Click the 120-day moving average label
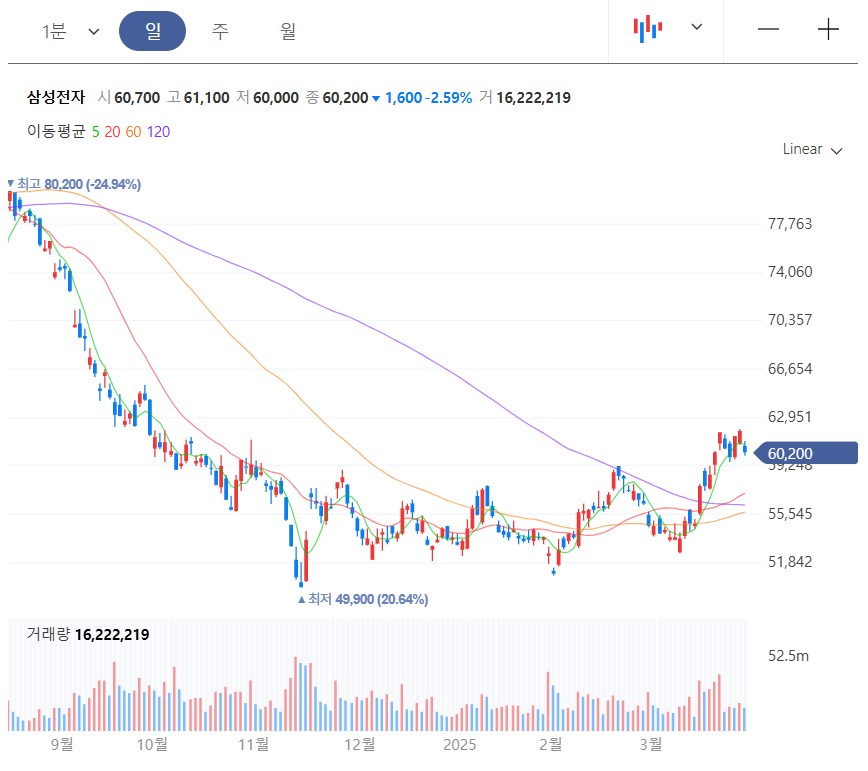 click(x=158, y=132)
